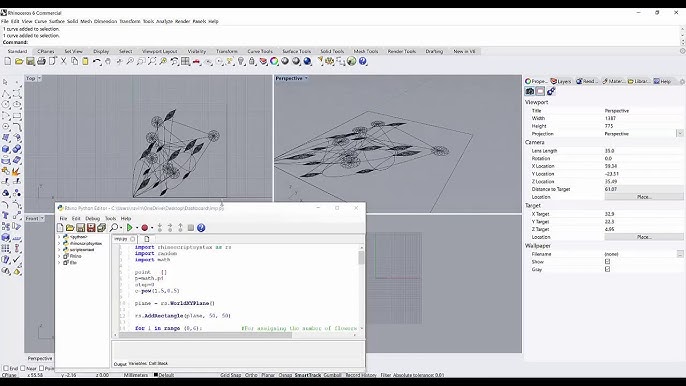Click the Save icon in Python editor
686x386 pixels.
[x=80, y=228]
